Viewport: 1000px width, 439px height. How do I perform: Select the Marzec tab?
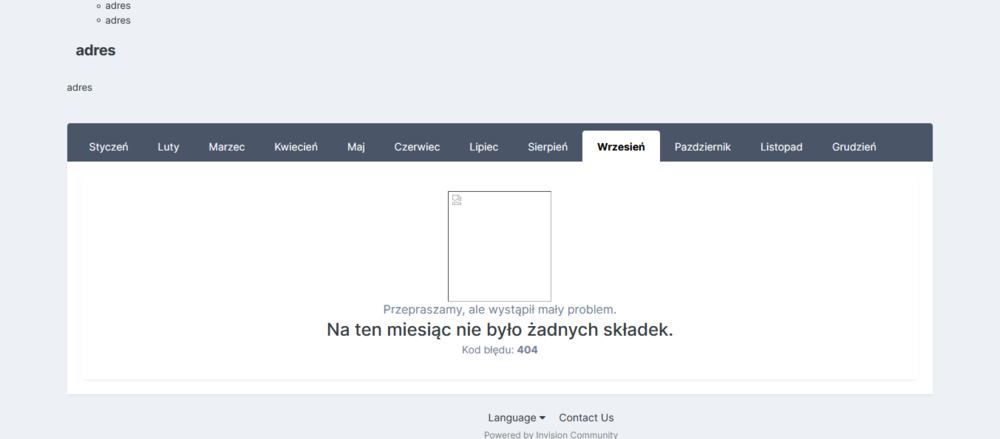click(227, 147)
